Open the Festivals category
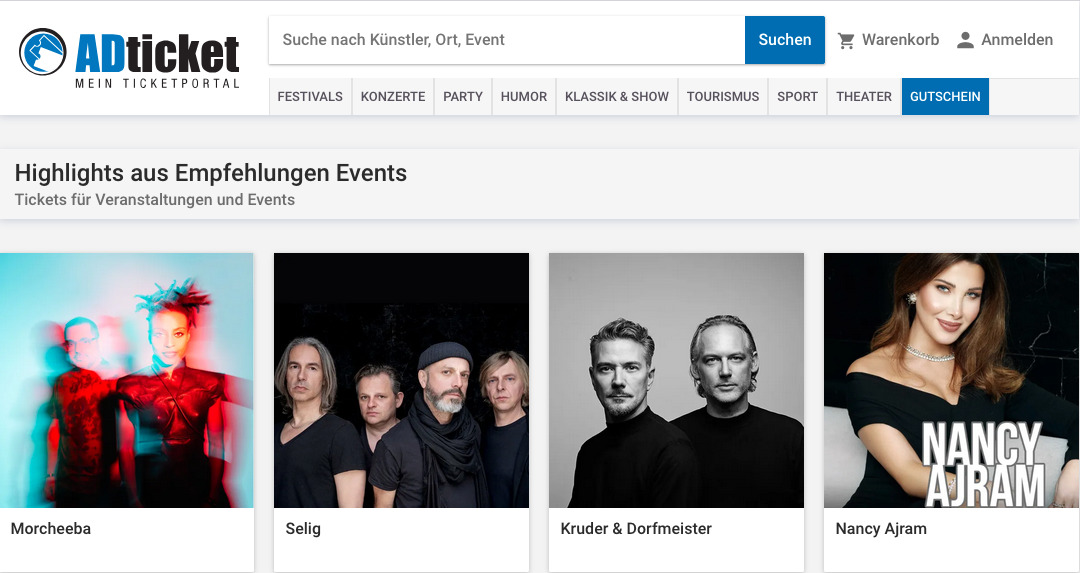The height and width of the screenshot is (573, 1080). [x=310, y=97]
